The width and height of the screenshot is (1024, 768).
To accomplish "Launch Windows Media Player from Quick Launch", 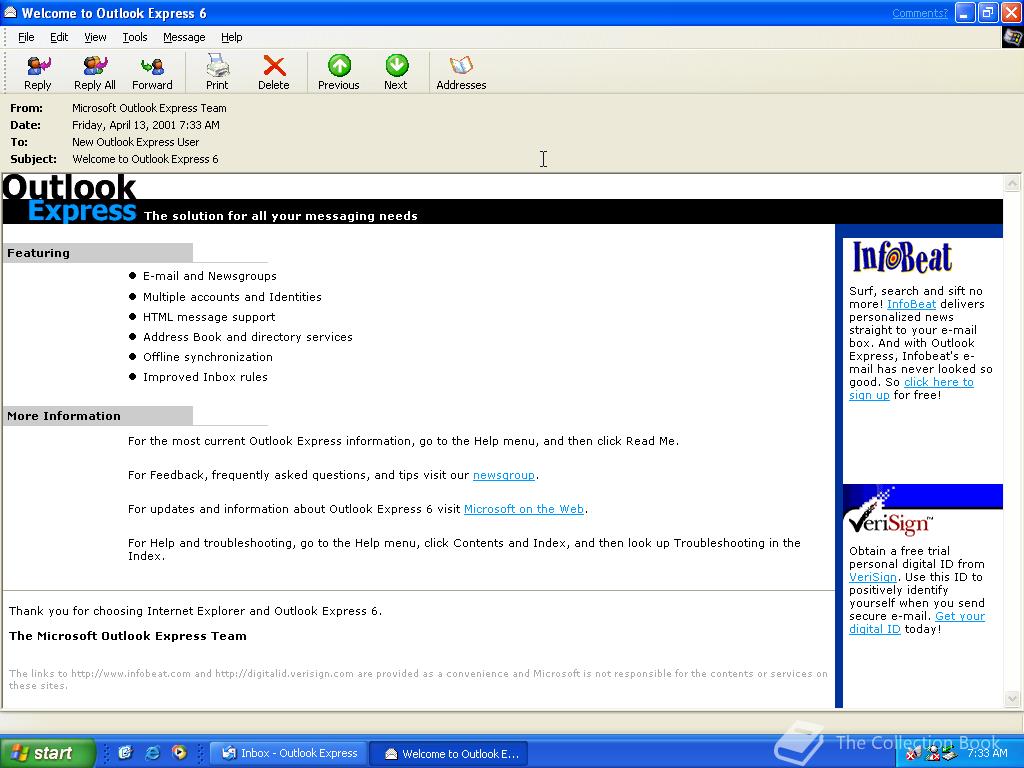I will pyautogui.click(x=179, y=752).
